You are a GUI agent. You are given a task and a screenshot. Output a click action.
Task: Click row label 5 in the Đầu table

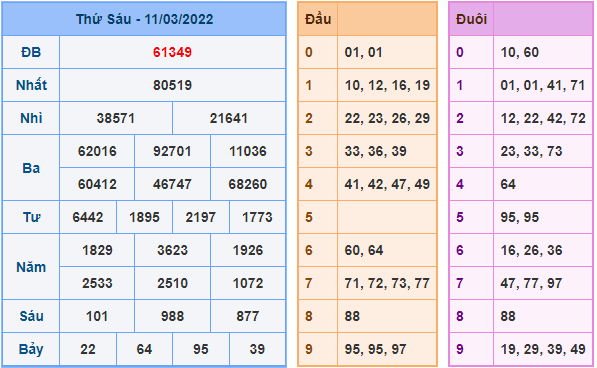point(309,217)
